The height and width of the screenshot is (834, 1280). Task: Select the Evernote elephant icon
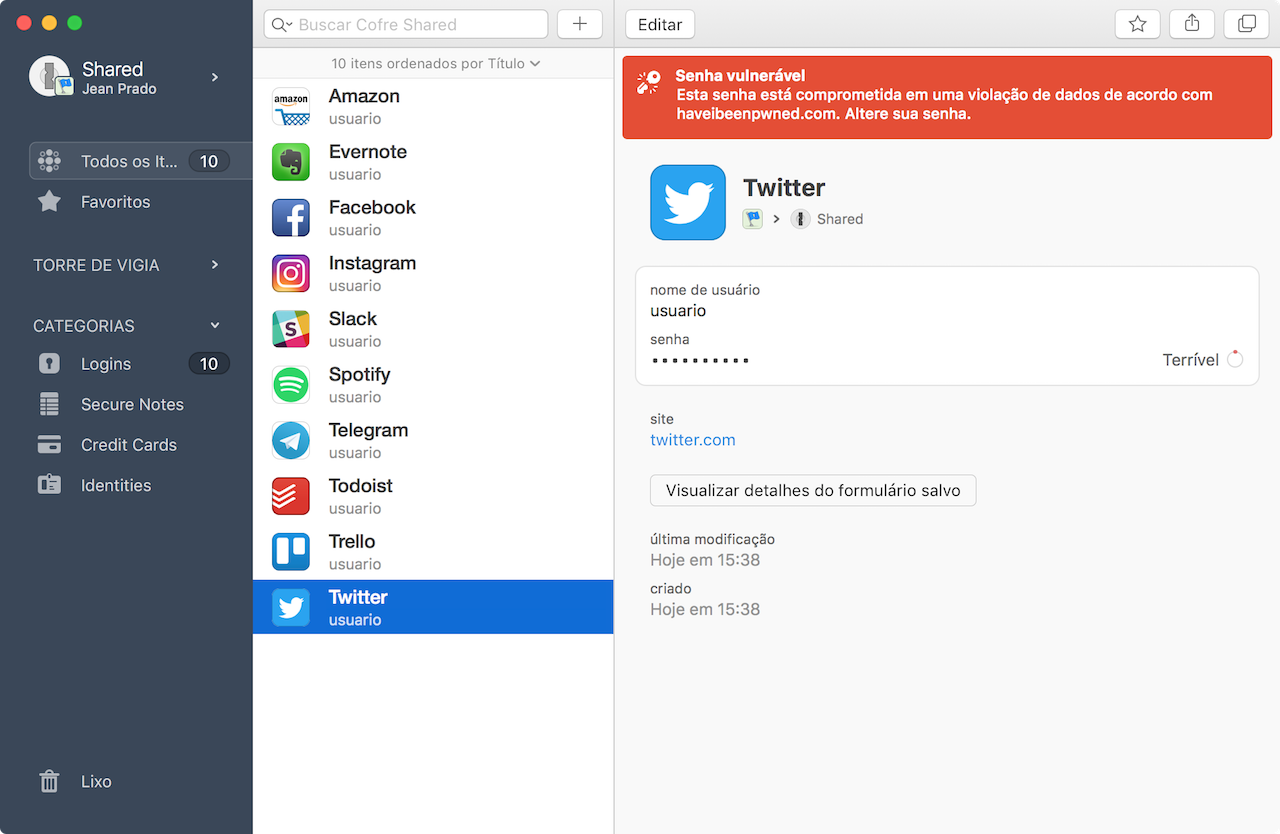point(291,162)
